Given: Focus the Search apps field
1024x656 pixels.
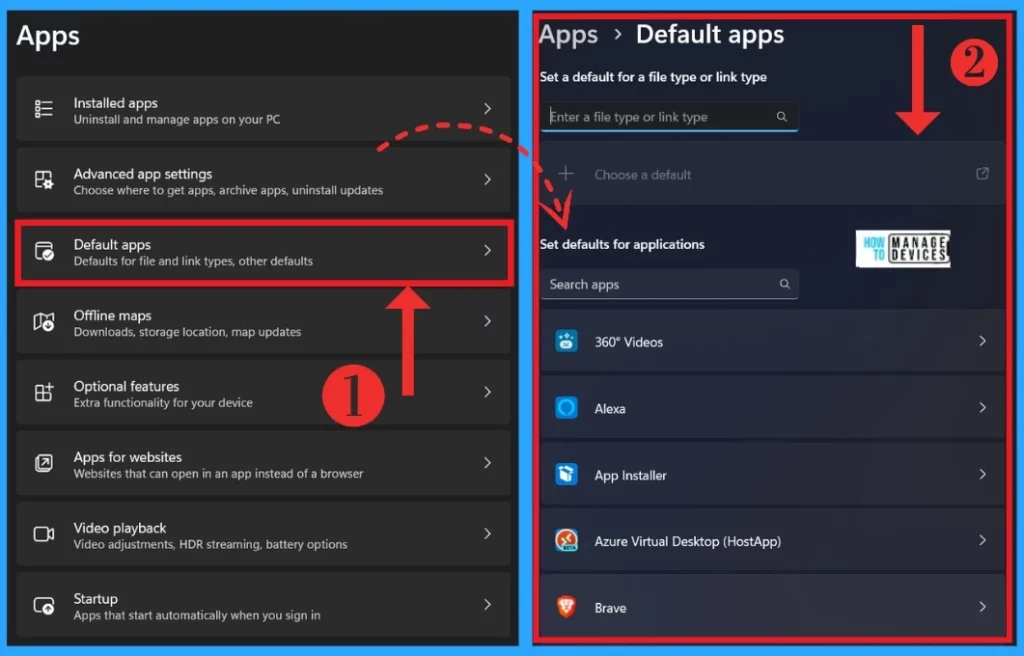Looking at the screenshot, I should (669, 284).
